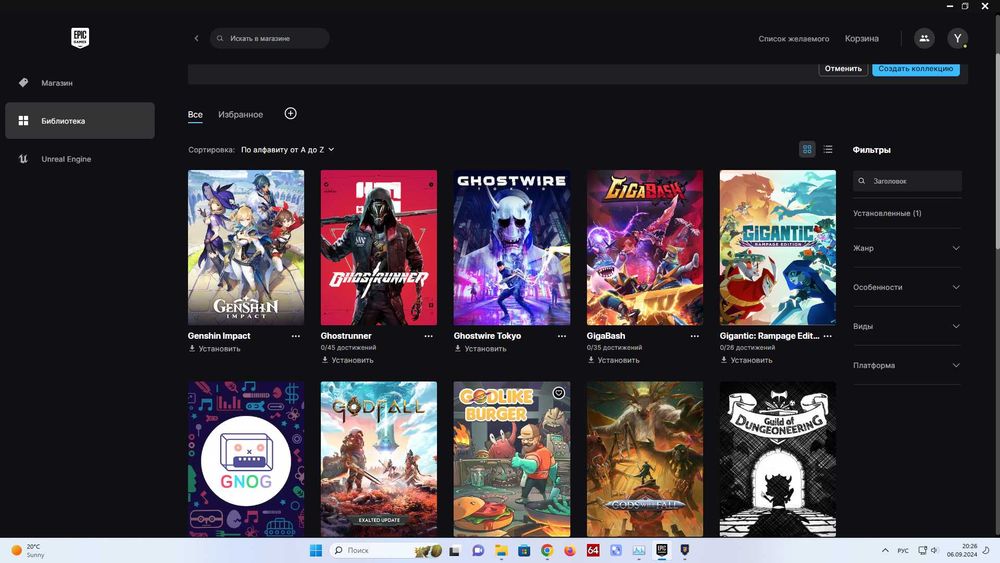The image size is (1000, 563).
Task: Open the GNOG game cover
Action: pos(246,459)
